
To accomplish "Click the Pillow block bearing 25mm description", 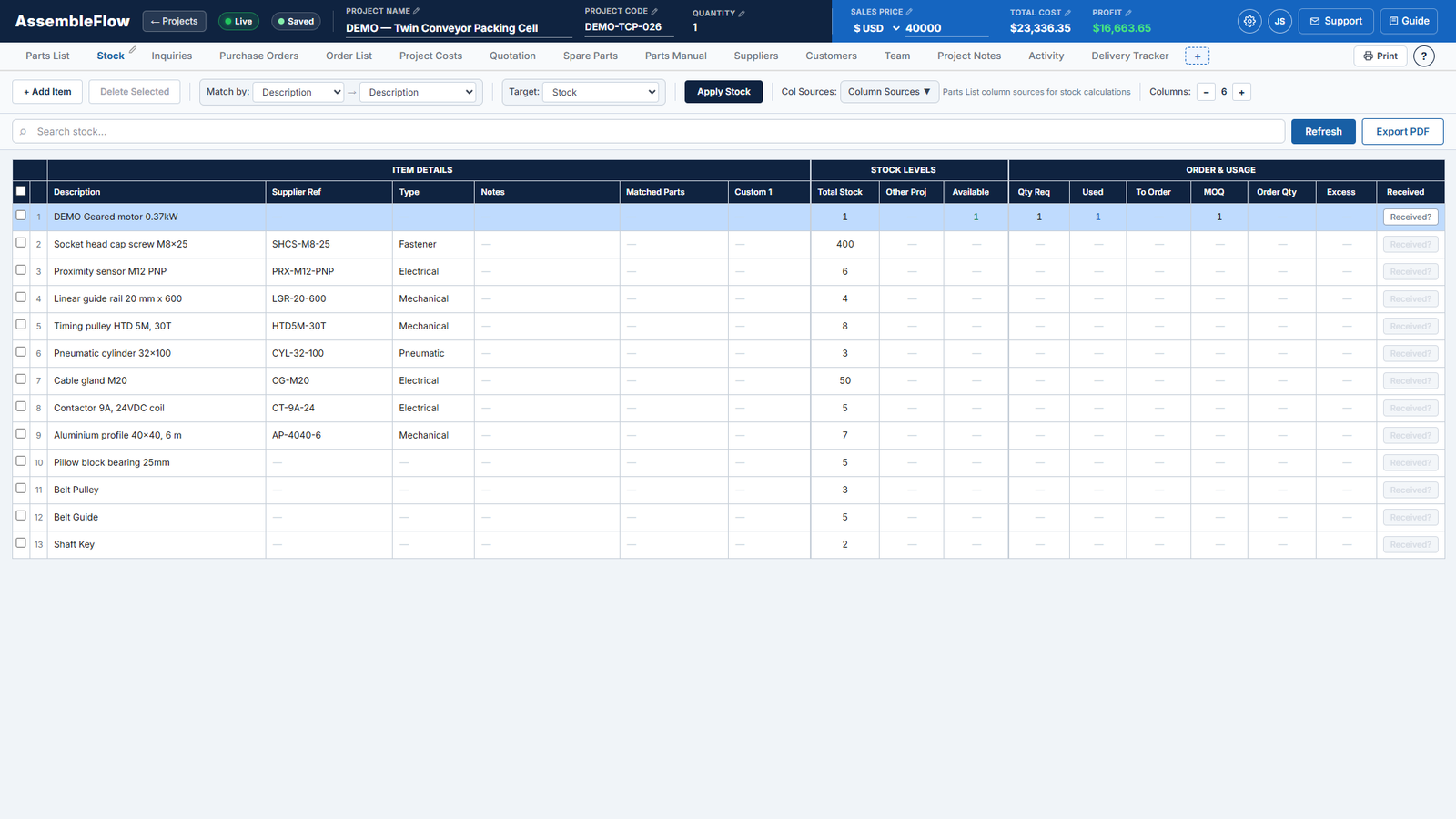I will point(112,462).
